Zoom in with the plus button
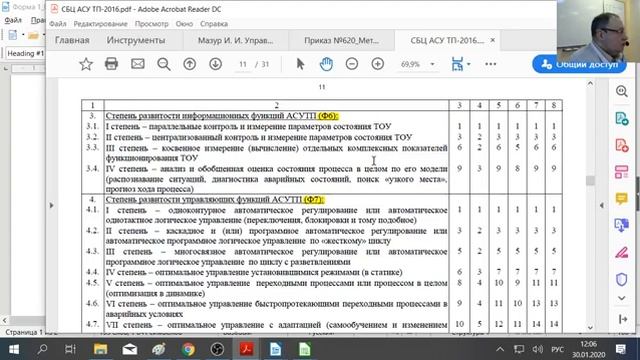Viewport: 640px width, 360px height. pos(378,64)
